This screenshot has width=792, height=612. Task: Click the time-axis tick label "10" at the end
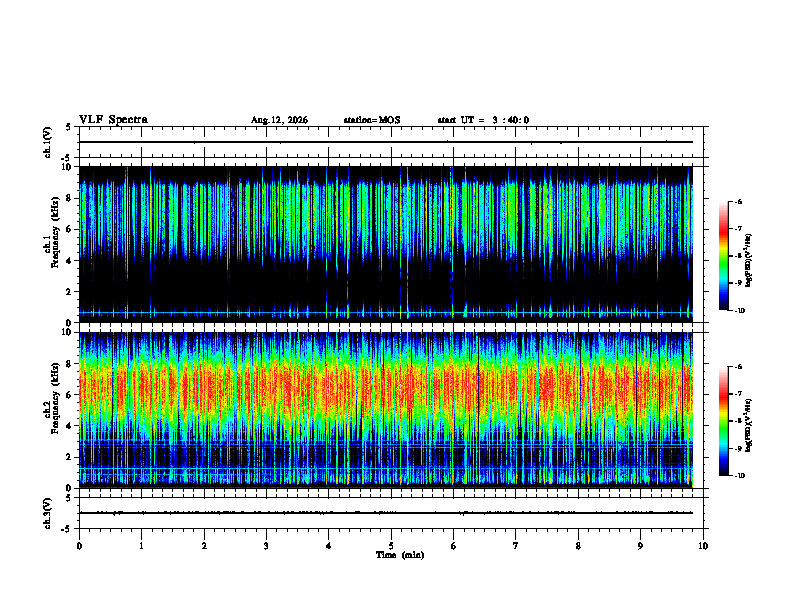[703, 546]
